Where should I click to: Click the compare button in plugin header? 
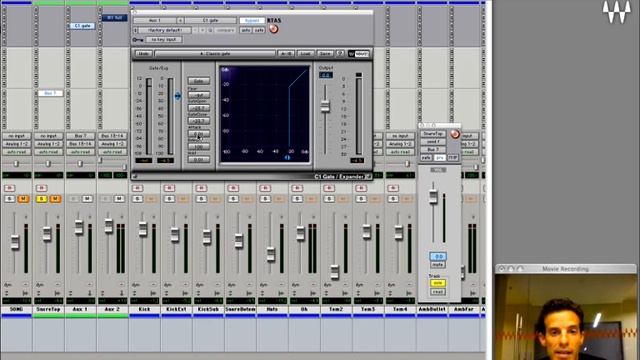pos(225,30)
